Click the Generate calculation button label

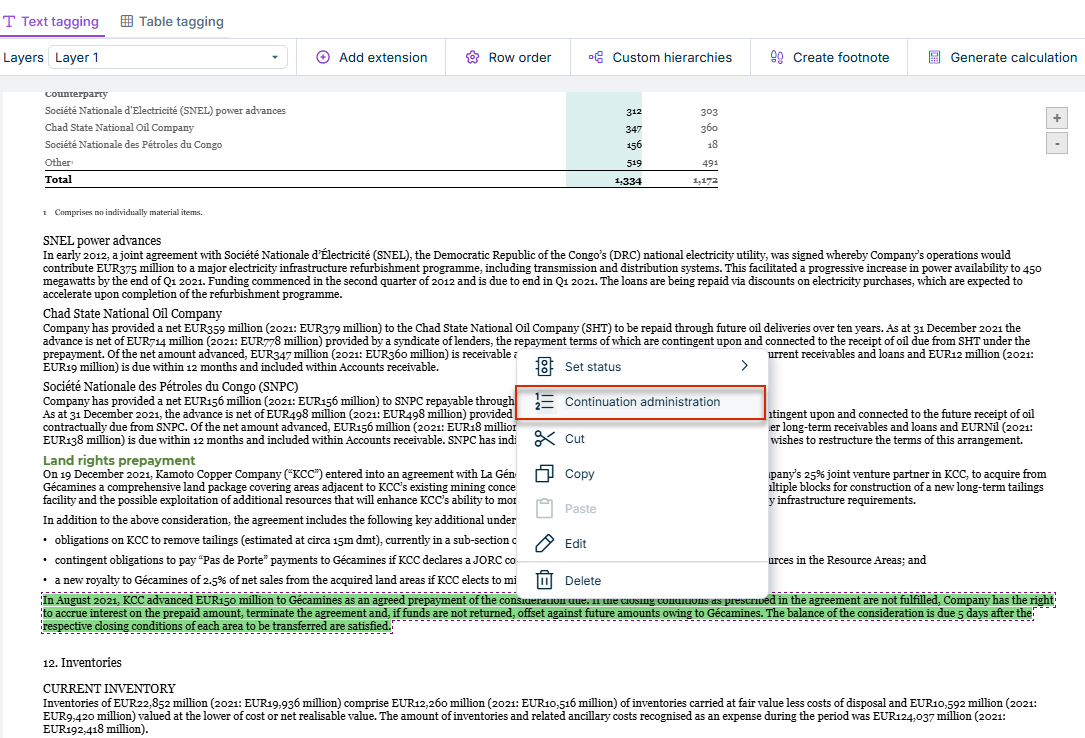1014,57
